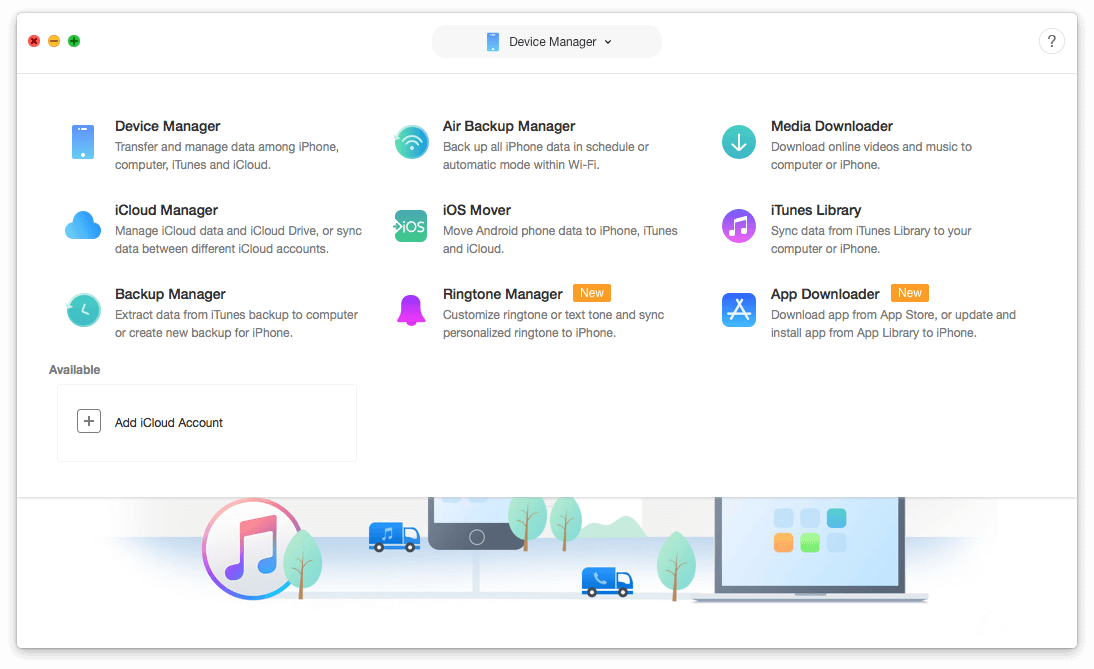The image size is (1094, 669).
Task: Open help with the question mark button
Action: (1051, 41)
